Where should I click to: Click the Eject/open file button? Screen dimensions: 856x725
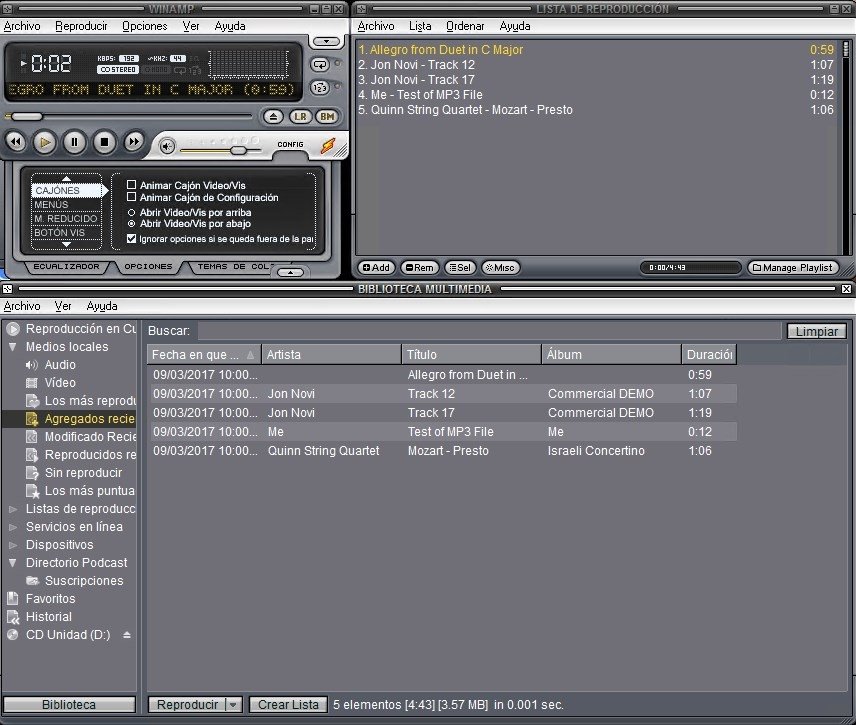click(x=273, y=116)
